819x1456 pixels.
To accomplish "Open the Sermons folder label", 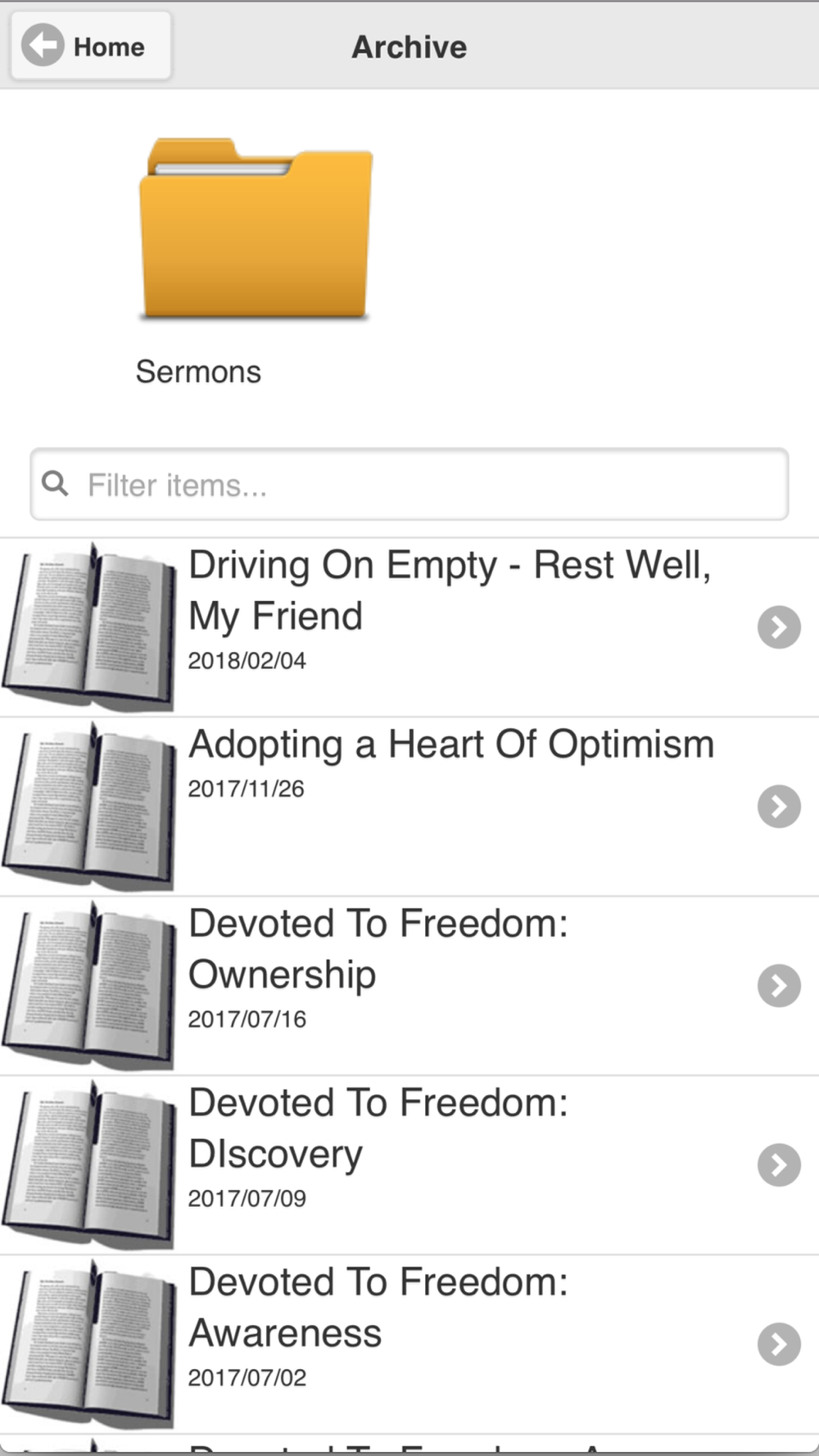I will click(198, 372).
